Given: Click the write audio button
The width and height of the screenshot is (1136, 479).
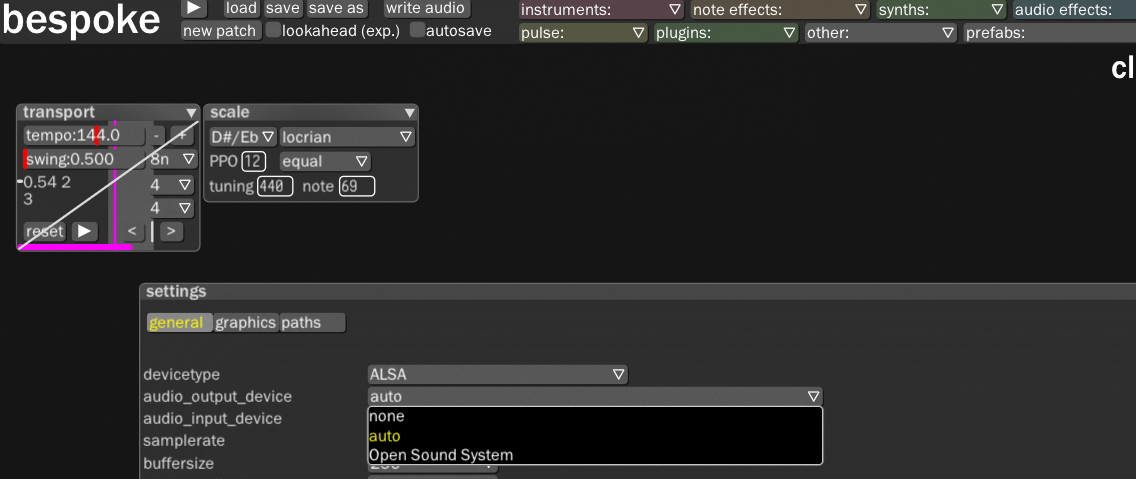Looking at the screenshot, I should click(x=425, y=8).
